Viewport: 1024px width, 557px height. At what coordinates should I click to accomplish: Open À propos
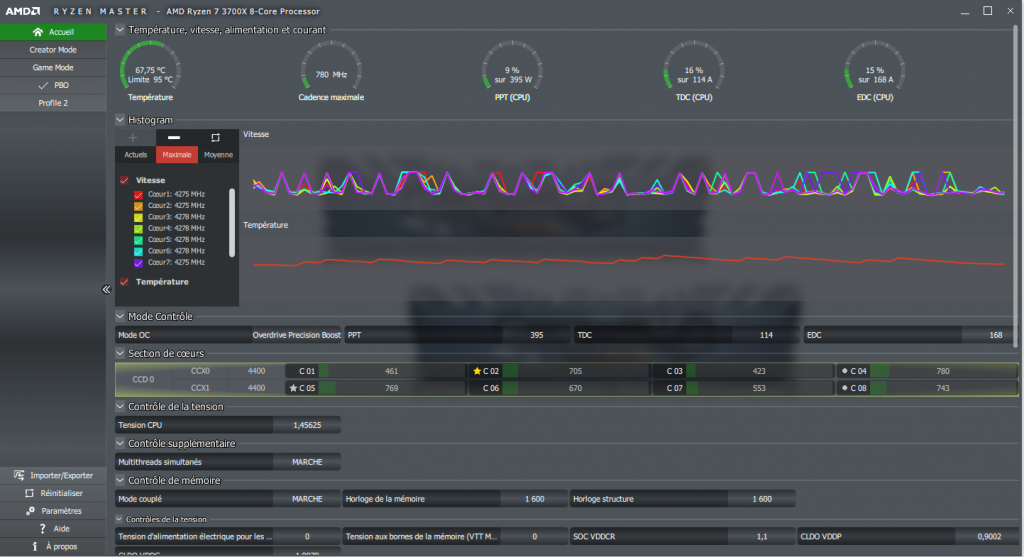53,546
